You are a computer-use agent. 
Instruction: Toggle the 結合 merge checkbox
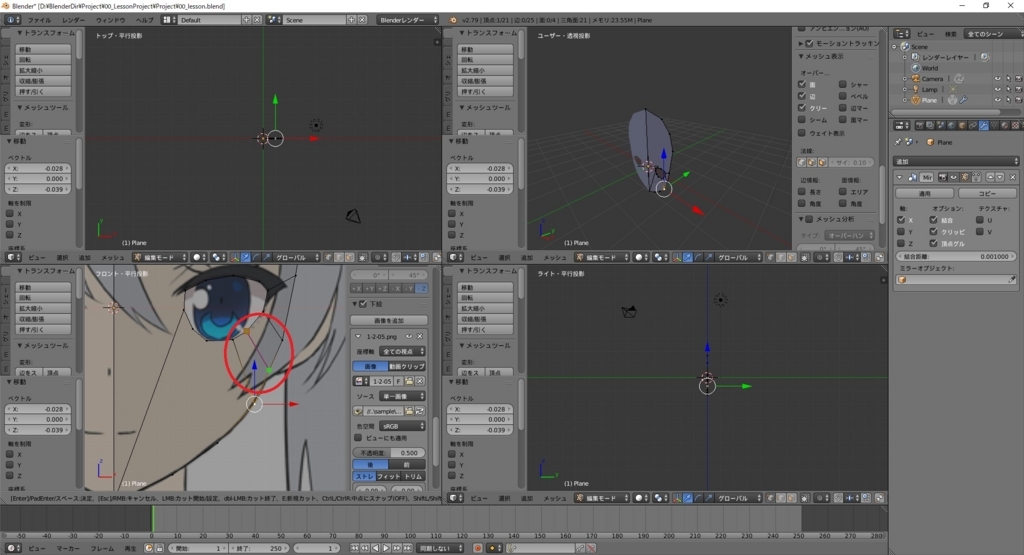[x=933, y=220]
